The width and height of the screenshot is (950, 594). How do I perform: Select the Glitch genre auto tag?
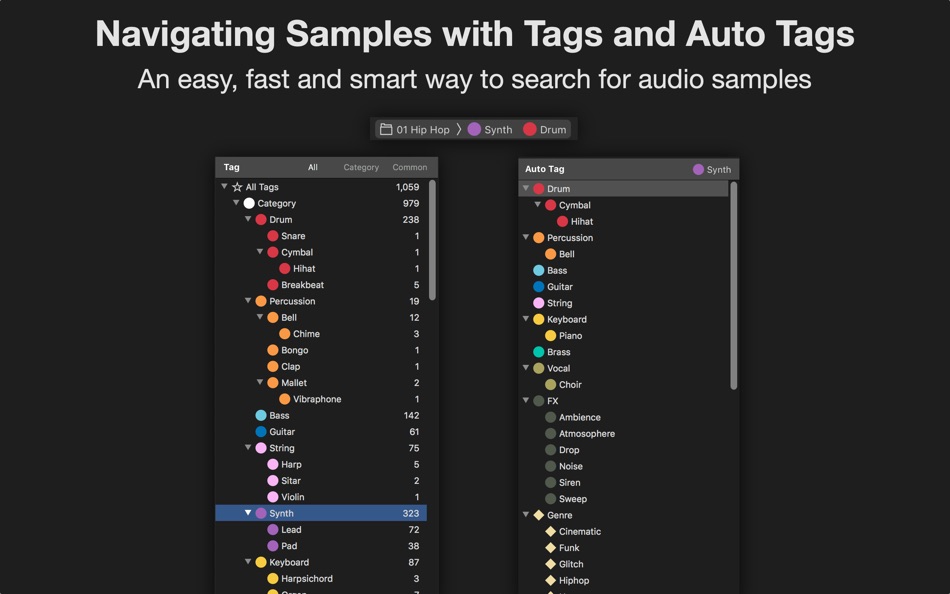click(x=623, y=564)
